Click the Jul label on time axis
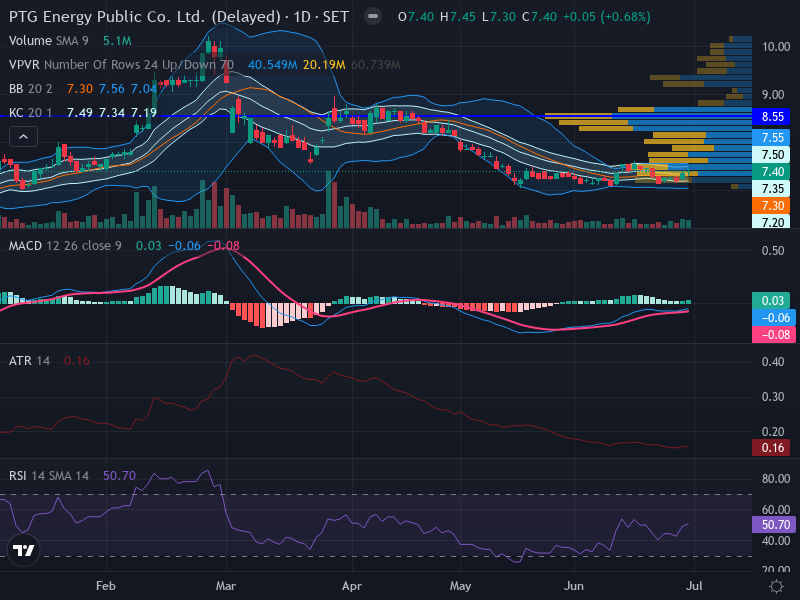800x600 pixels. tap(694, 586)
